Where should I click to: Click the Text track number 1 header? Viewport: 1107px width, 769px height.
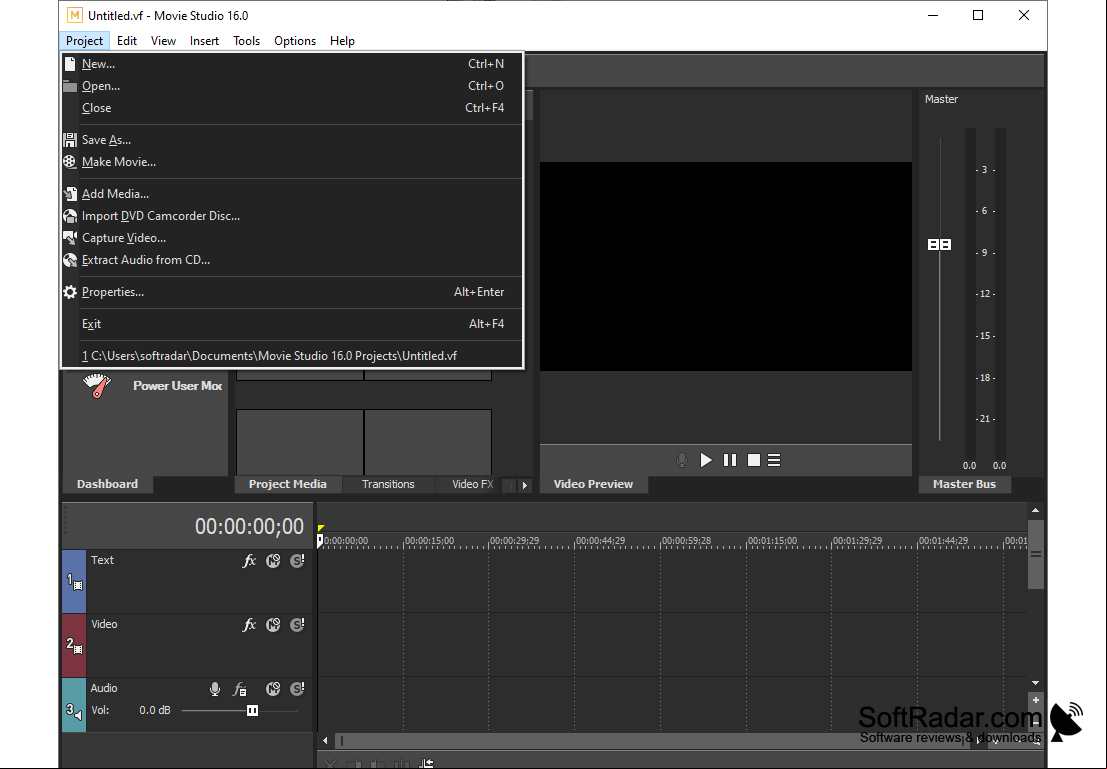tap(74, 581)
